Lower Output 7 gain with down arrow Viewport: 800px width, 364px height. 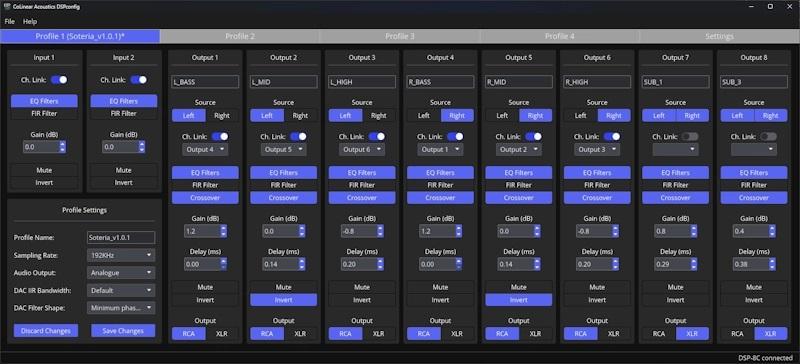[x=693, y=234]
